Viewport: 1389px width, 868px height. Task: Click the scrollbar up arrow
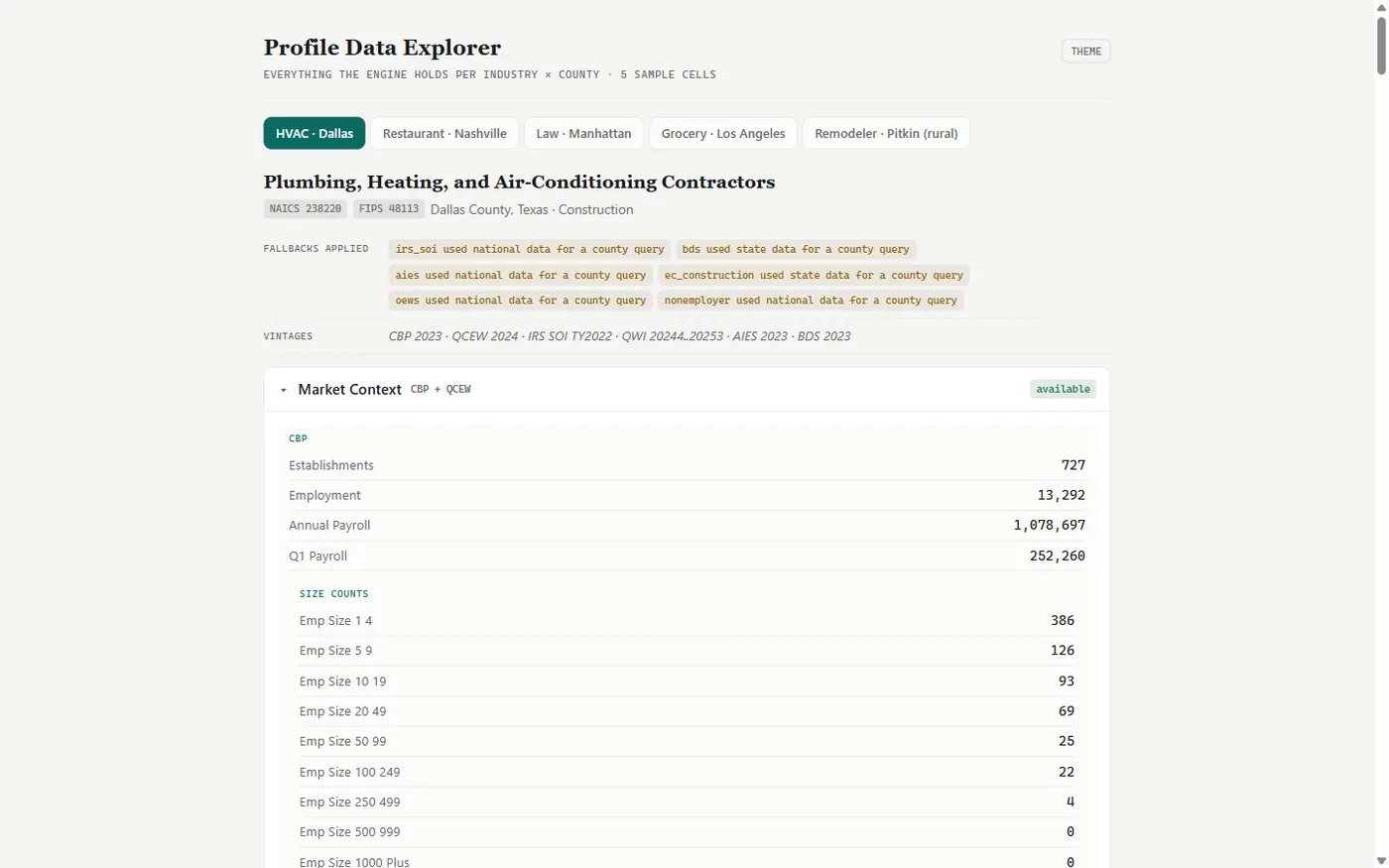[1381, 7]
